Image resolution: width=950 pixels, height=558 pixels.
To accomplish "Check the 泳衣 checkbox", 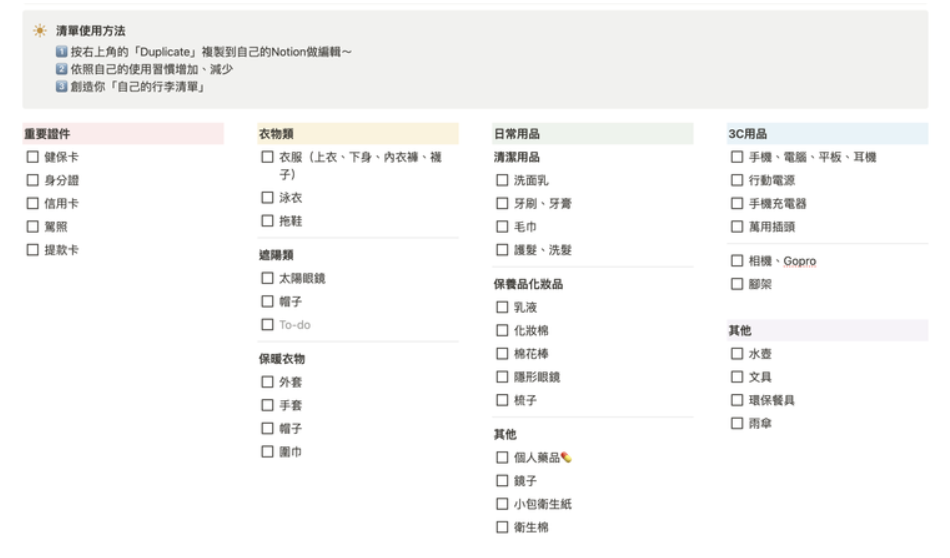I will coord(267,198).
